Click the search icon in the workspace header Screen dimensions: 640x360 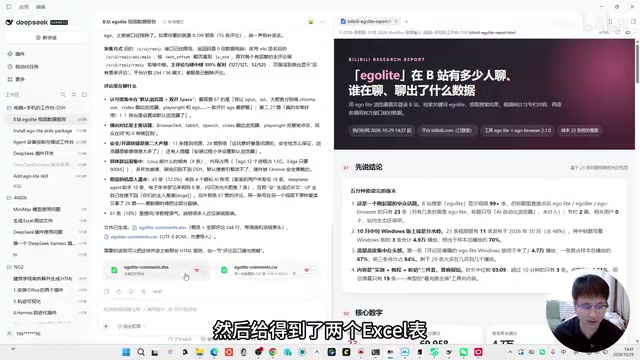(63, 95)
